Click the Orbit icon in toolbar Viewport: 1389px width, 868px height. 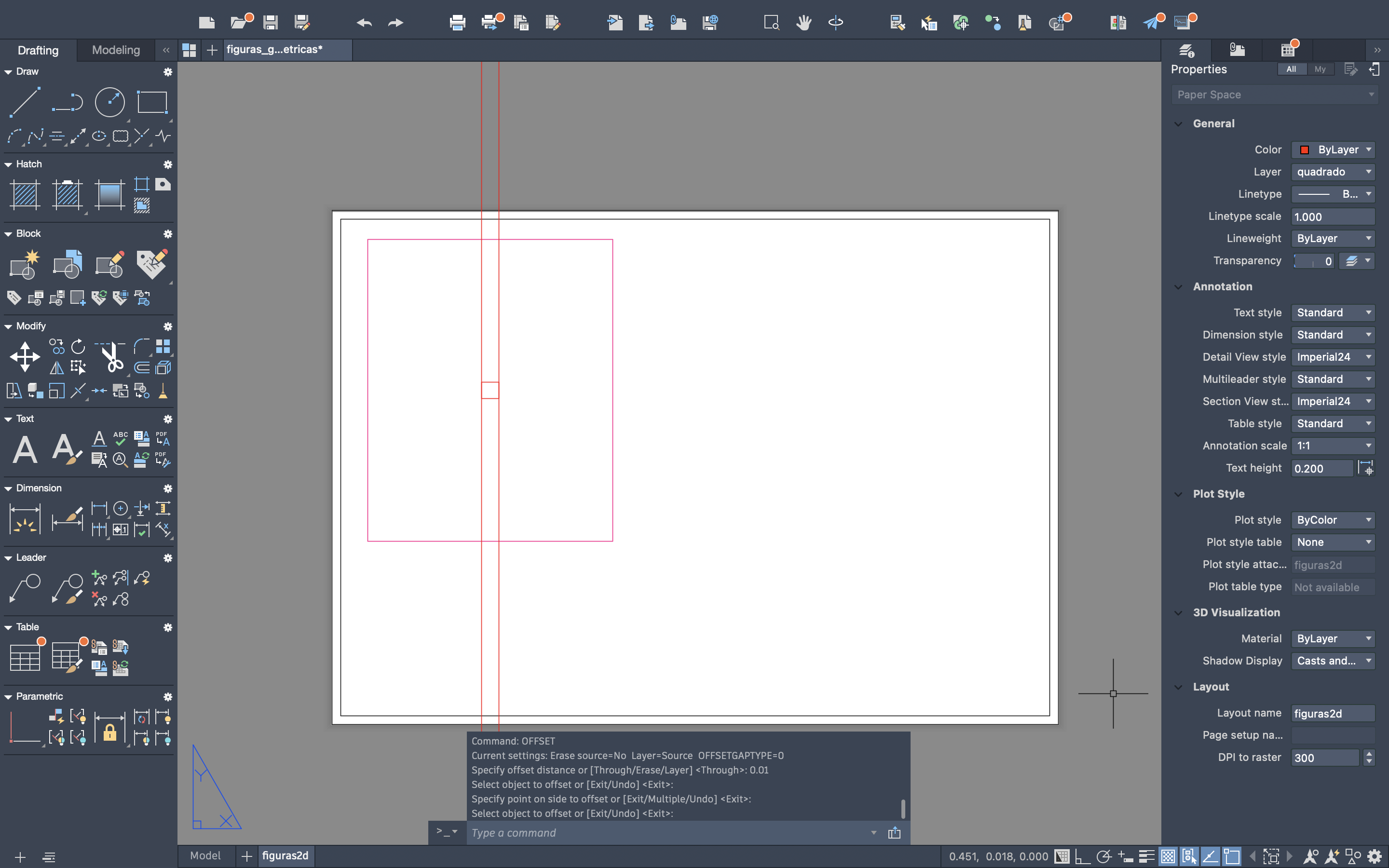pos(836,22)
